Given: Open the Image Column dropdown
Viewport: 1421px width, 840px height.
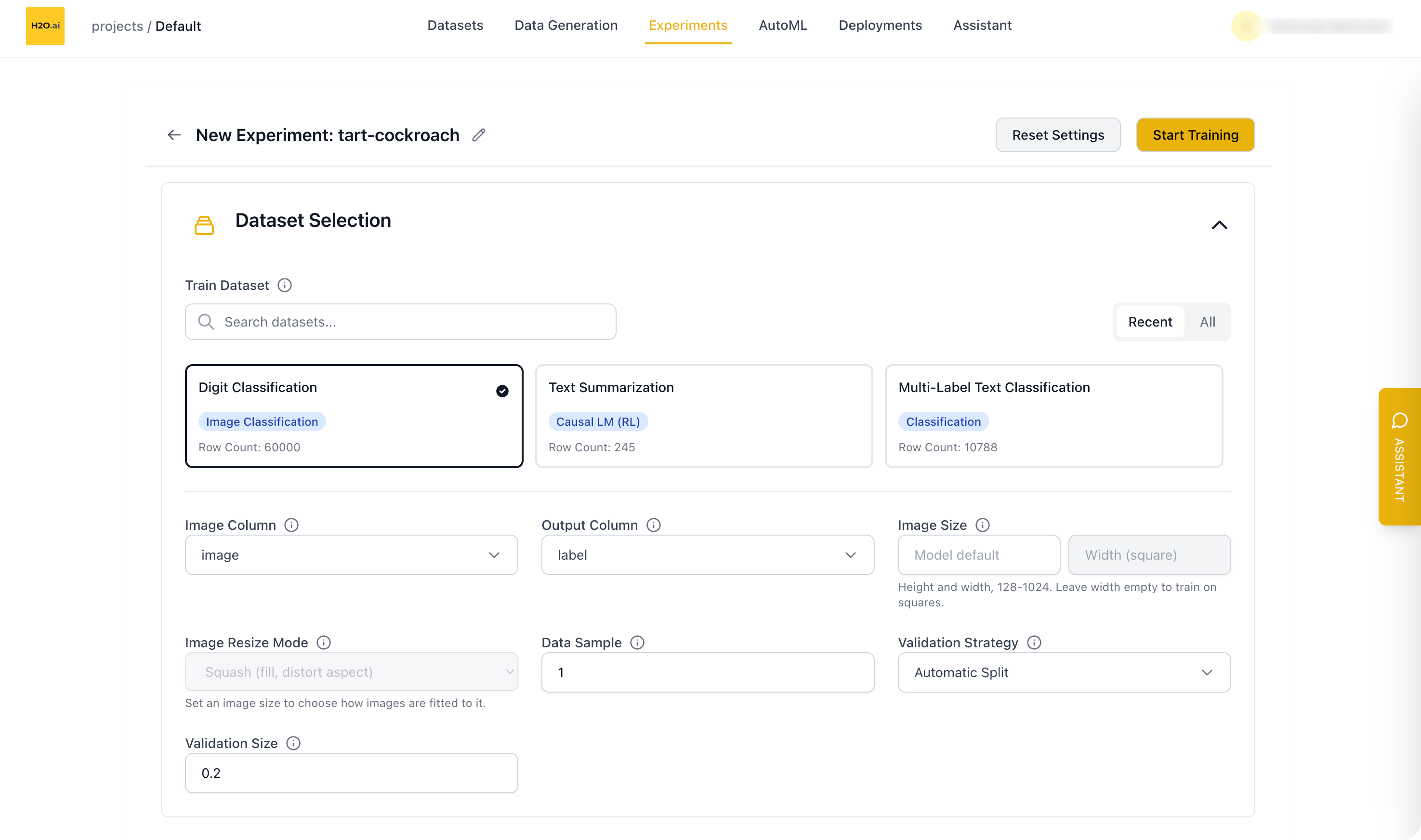Looking at the screenshot, I should click(x=352, y=555).
